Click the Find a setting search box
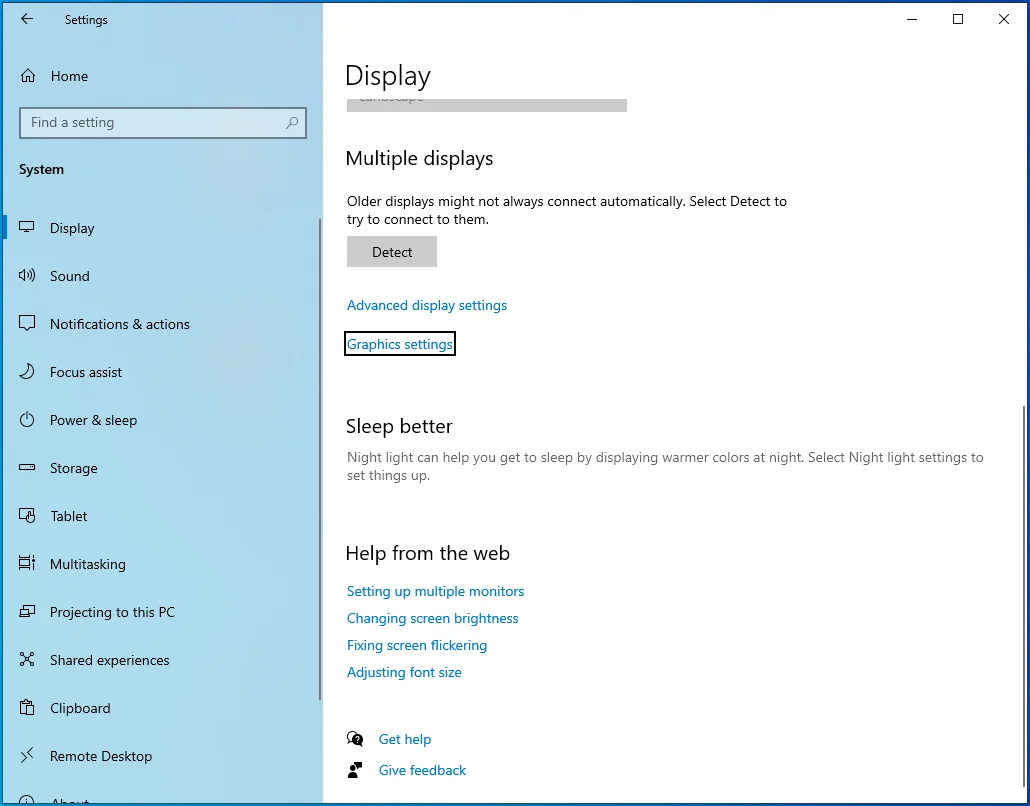 (163, 123)
